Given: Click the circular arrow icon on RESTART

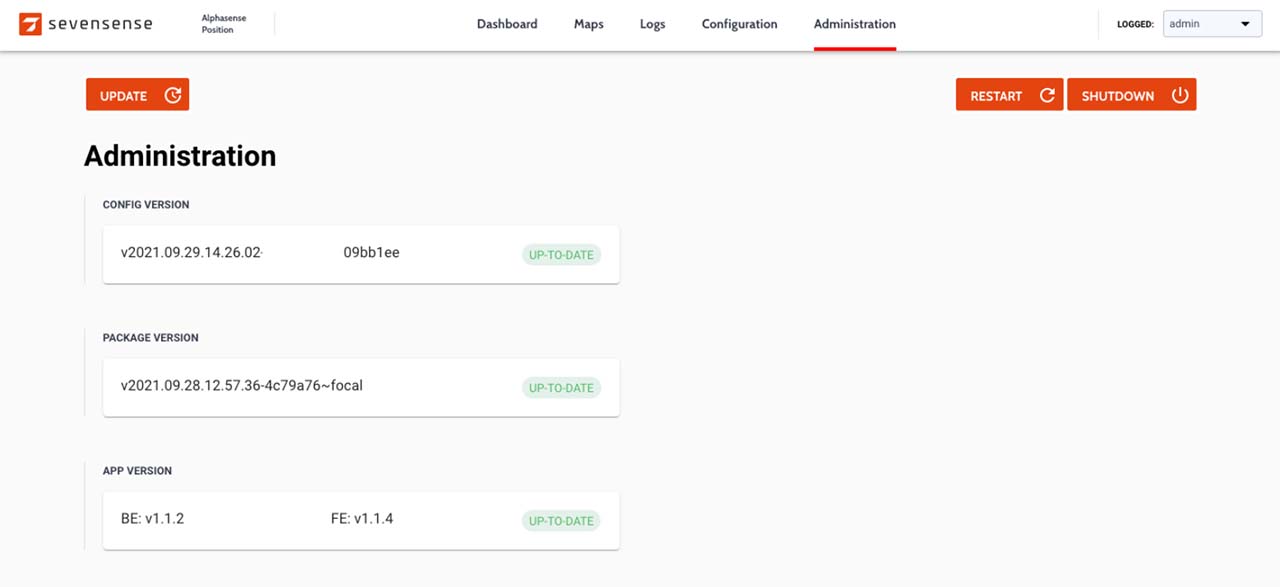Looking at the screenshot, I should [x=1047, y=96].
